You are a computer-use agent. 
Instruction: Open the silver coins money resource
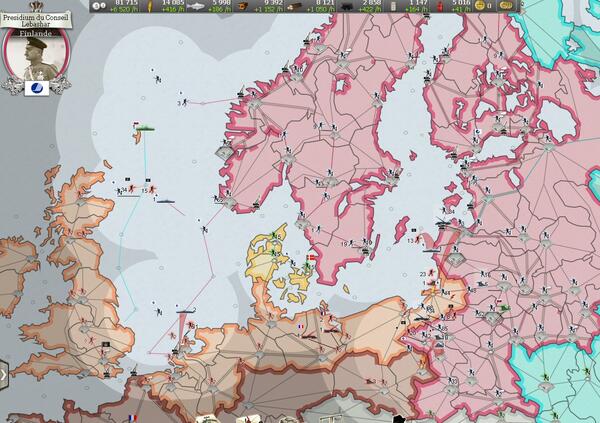tap(99, 5)
